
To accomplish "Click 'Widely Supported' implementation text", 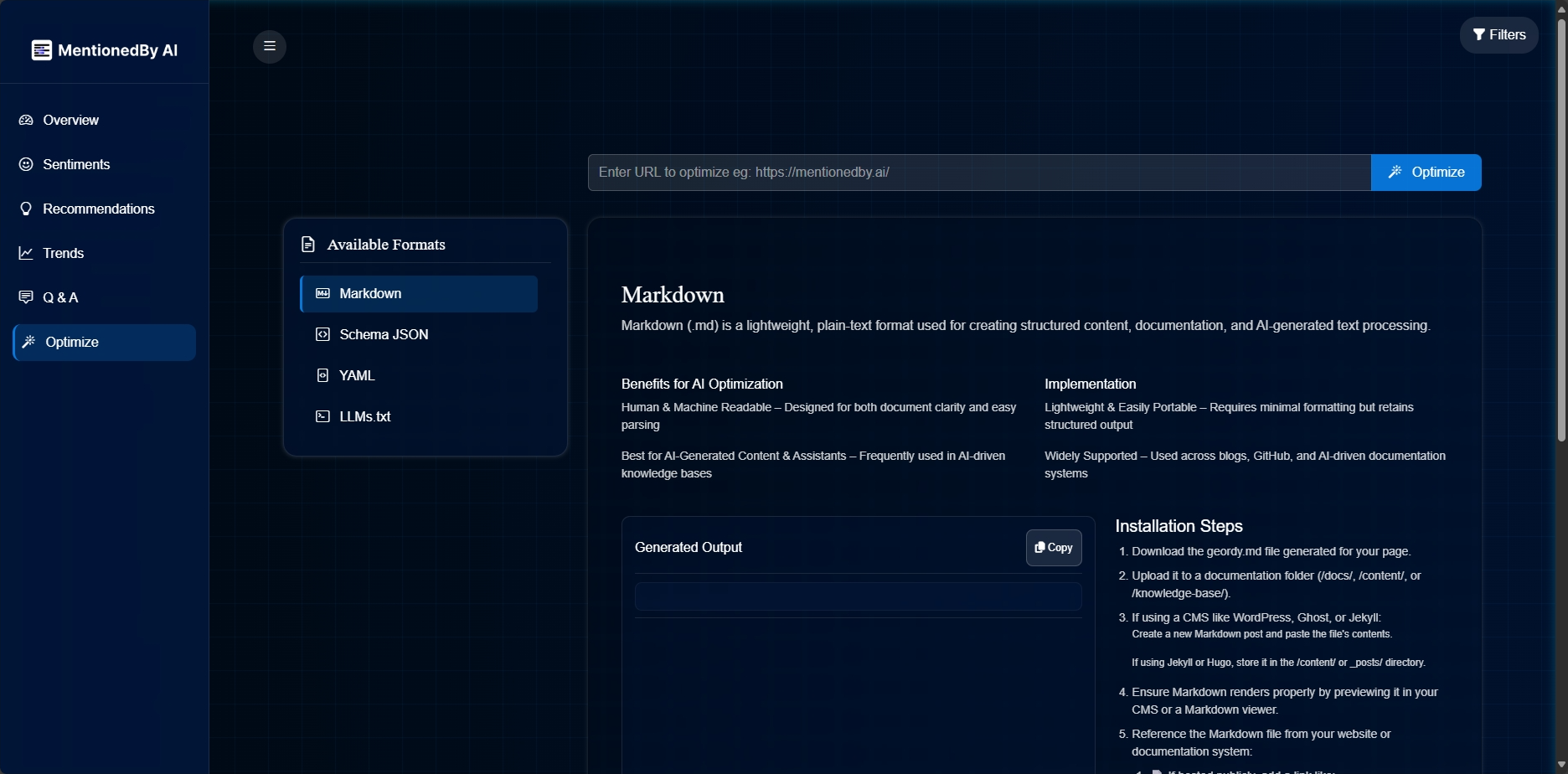I will click(x=1245, y=465).
